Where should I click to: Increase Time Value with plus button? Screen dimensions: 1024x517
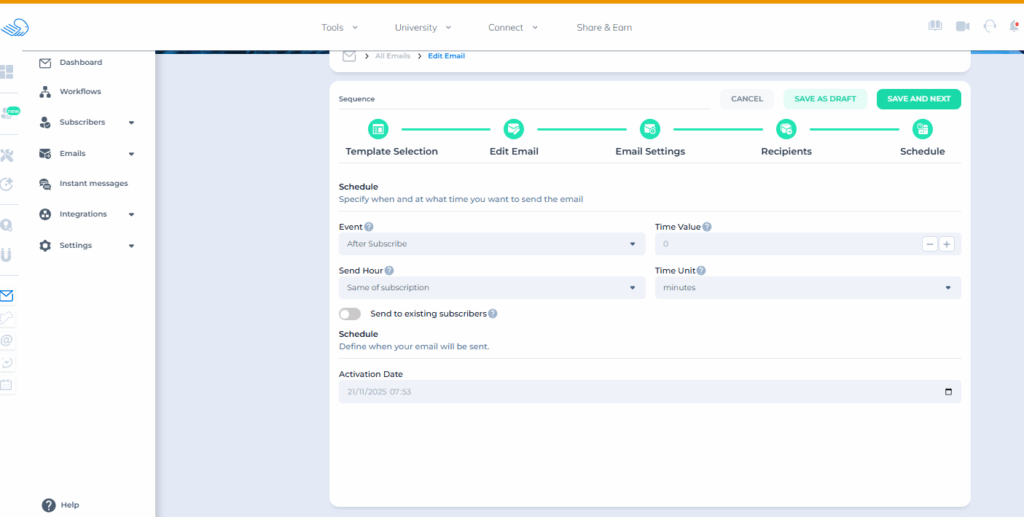pos(946,244)
